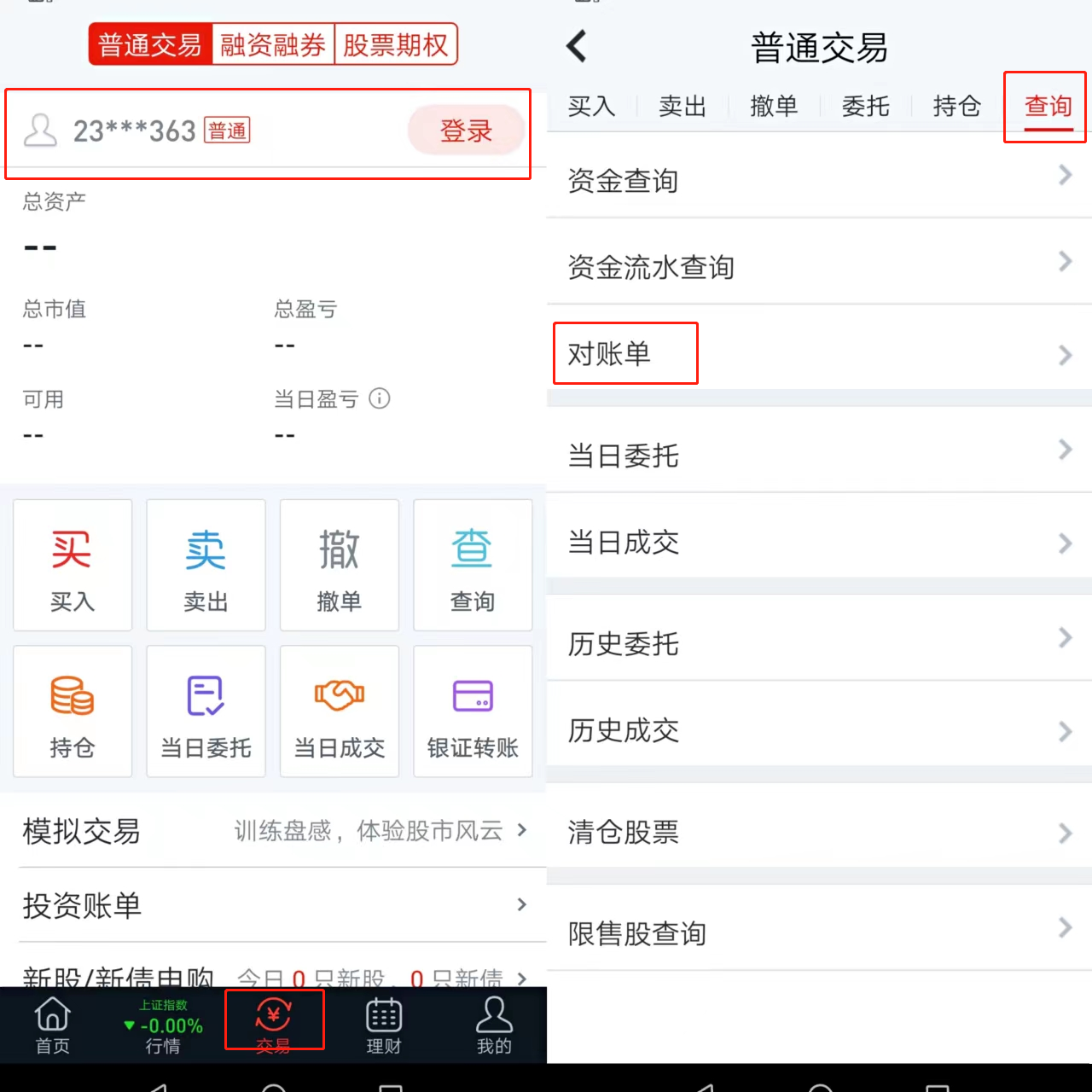The width and height of the screenshot is (1092, 1092).
Task: Click the 总盈亏 label
Action: pos(305,309)
